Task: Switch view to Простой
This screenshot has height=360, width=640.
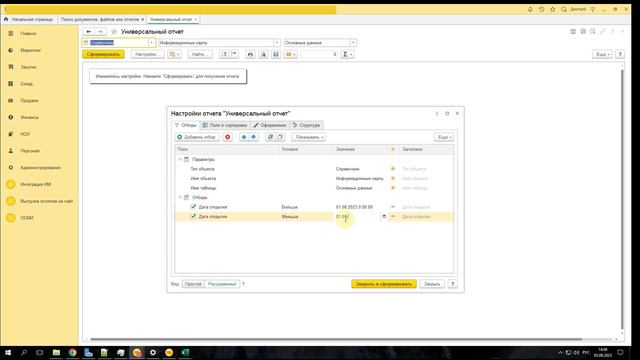Action: [x=193, y=284]
